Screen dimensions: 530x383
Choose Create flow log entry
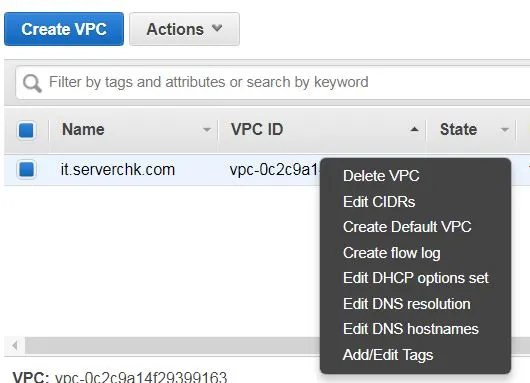pos(391,253)
